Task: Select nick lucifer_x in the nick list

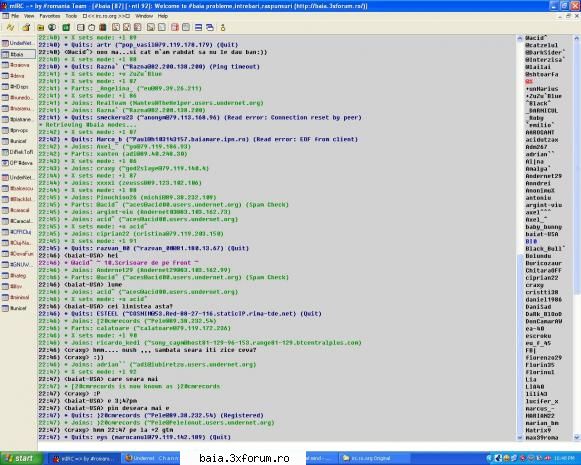Action: coord(542,401)
